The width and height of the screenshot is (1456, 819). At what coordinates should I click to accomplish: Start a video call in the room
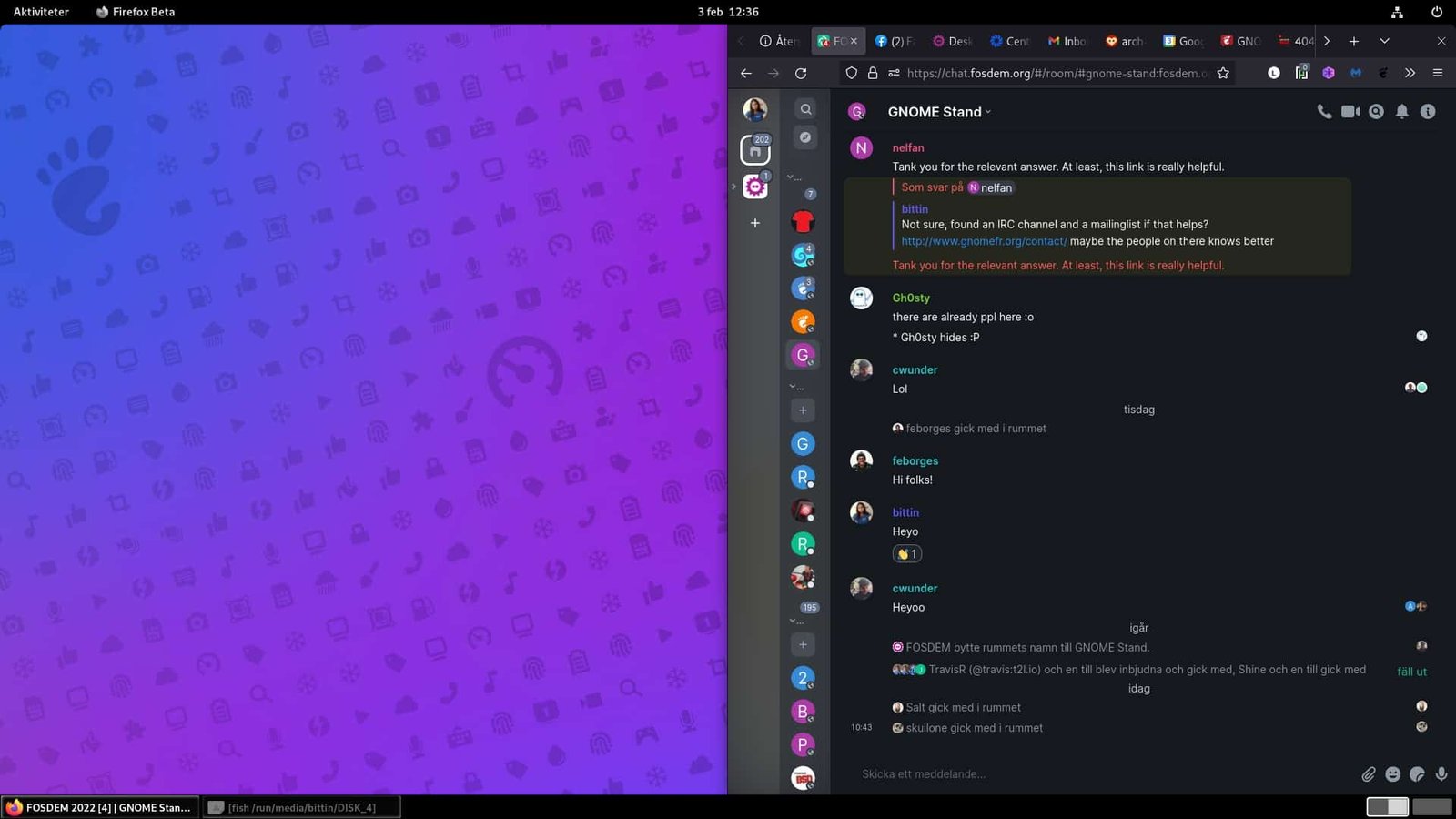pyautogui.click(x=1350, y=112)
